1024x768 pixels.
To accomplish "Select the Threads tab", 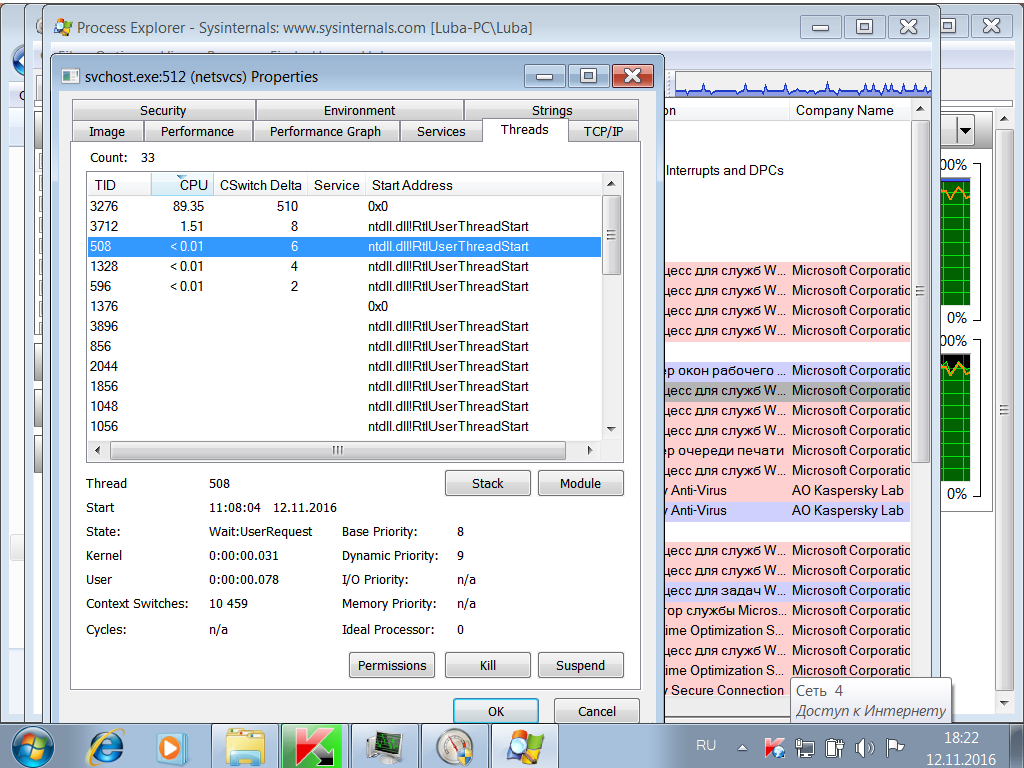I will pyautogui.click(x=524, y=129).
